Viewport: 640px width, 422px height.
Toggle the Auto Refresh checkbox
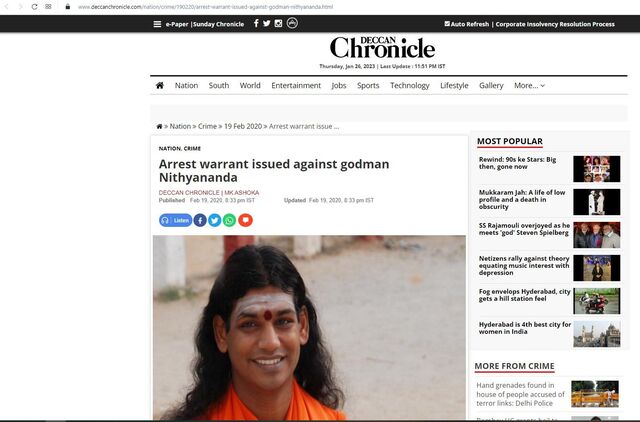[447, 24]
